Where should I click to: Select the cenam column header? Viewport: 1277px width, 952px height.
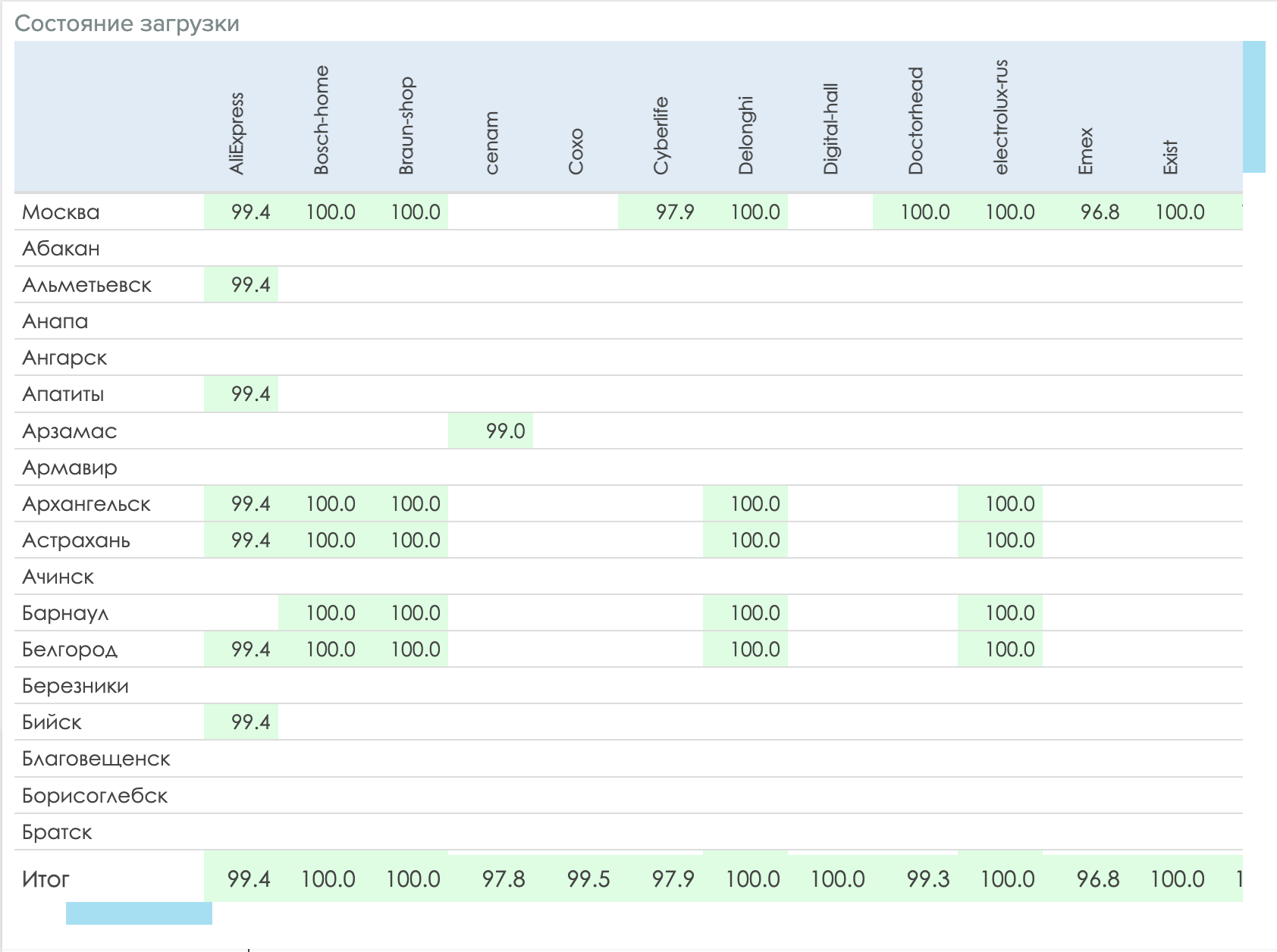click(491, 143)
